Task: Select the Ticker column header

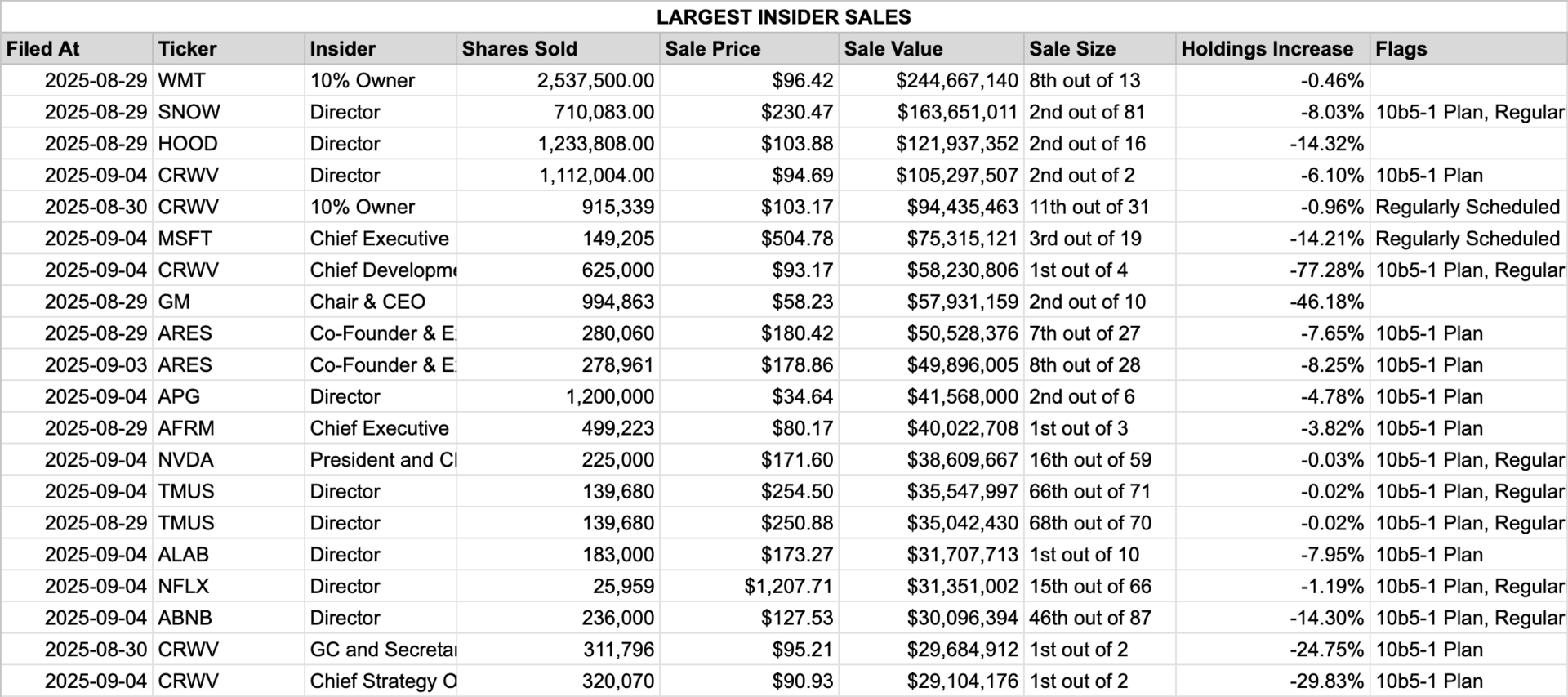Action: point(229,49)
